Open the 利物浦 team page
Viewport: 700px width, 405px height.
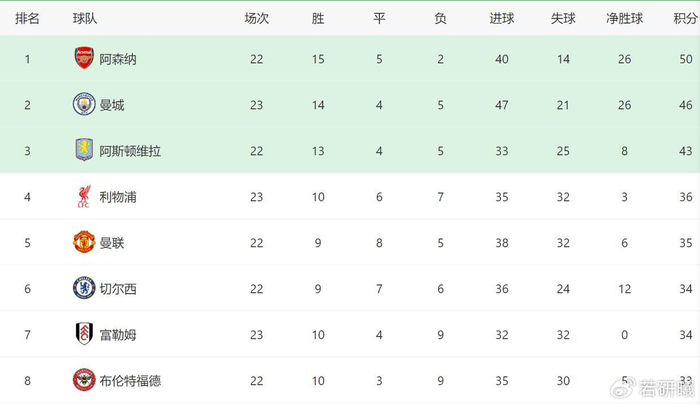pos(118,197)
